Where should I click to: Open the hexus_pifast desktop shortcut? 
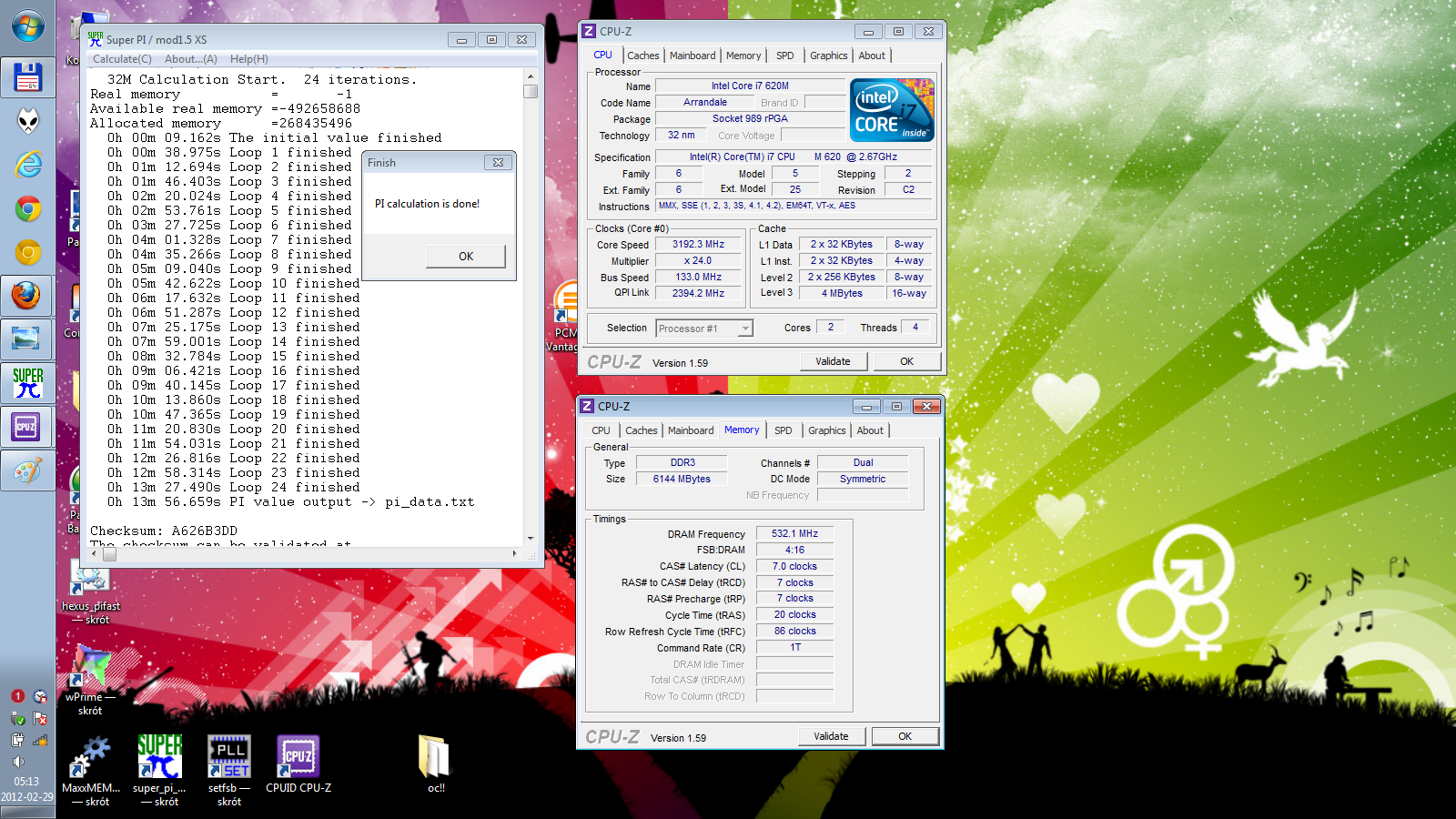point(90,591)
